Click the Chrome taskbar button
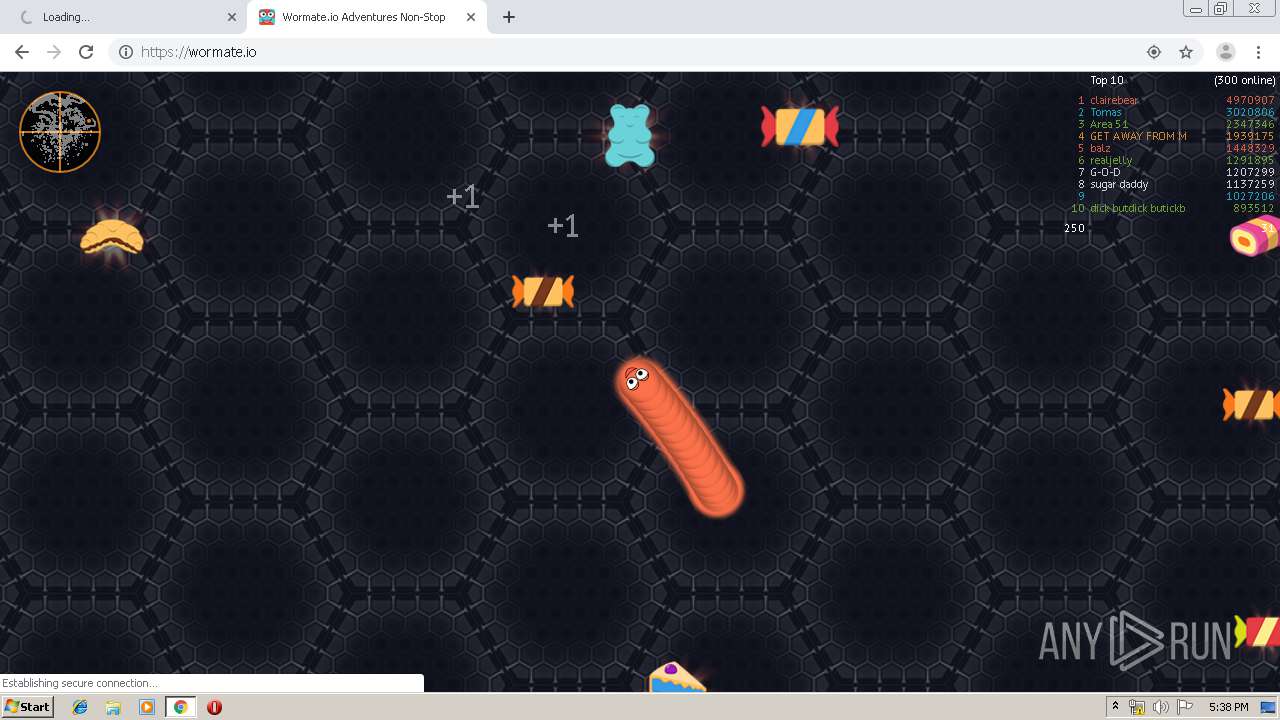Viewport: 1280px width, 720px height. [x=181, y=707]
